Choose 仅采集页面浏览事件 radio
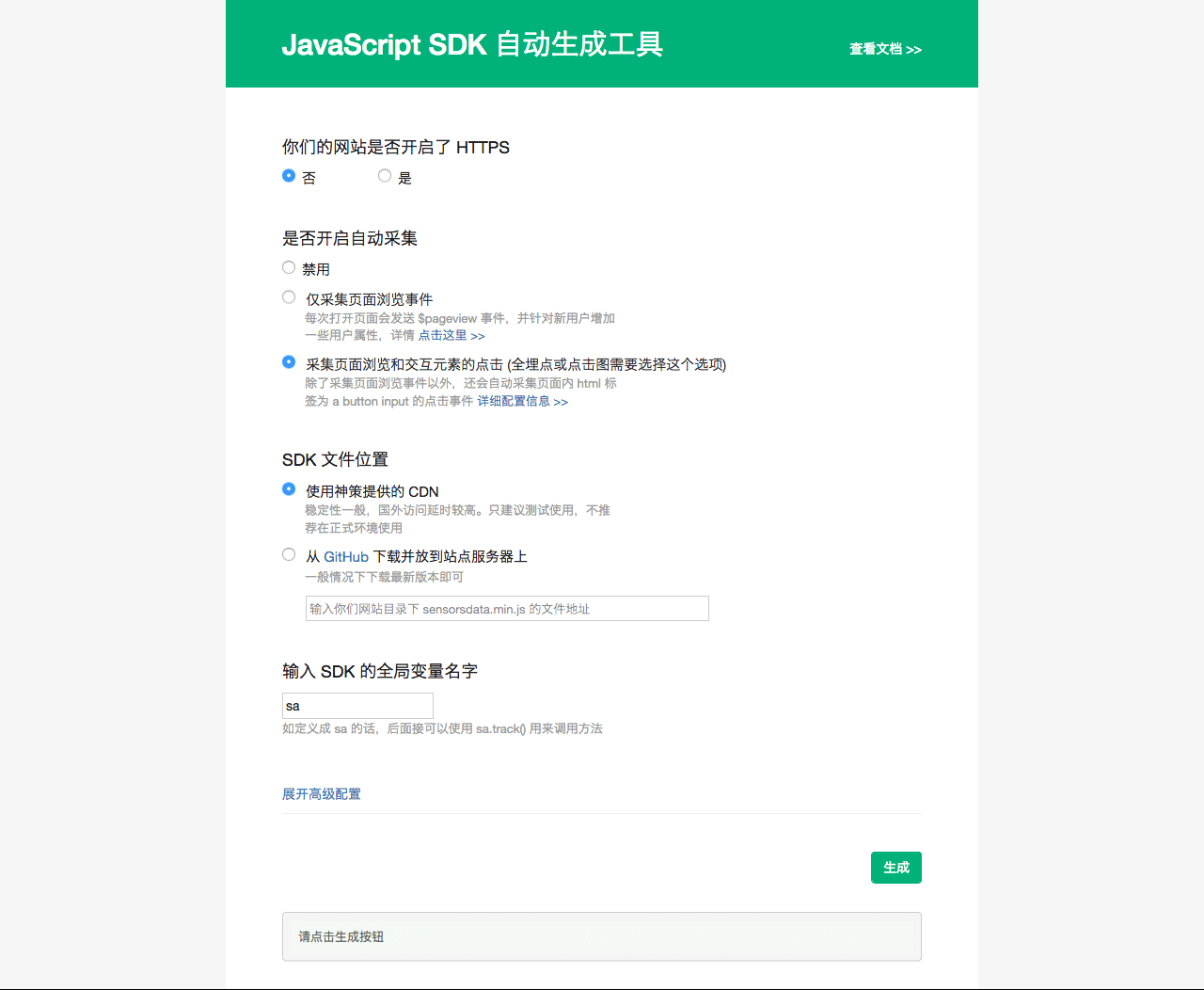 click(x=289, y=296)
